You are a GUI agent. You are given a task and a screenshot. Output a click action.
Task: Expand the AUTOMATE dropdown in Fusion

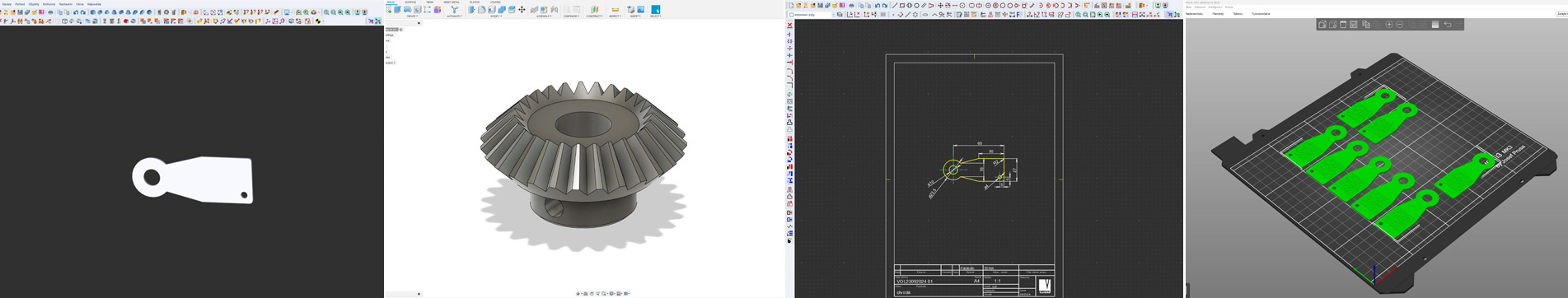[454, 16]
